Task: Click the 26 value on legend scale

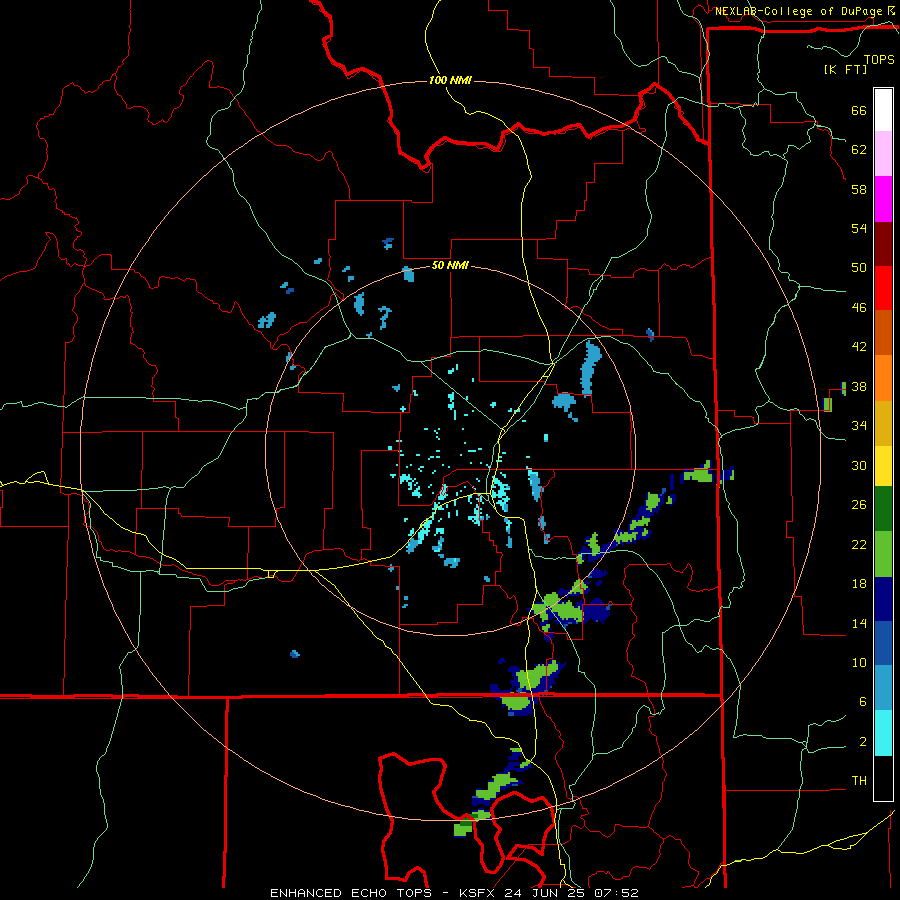Action: [859, 505]
